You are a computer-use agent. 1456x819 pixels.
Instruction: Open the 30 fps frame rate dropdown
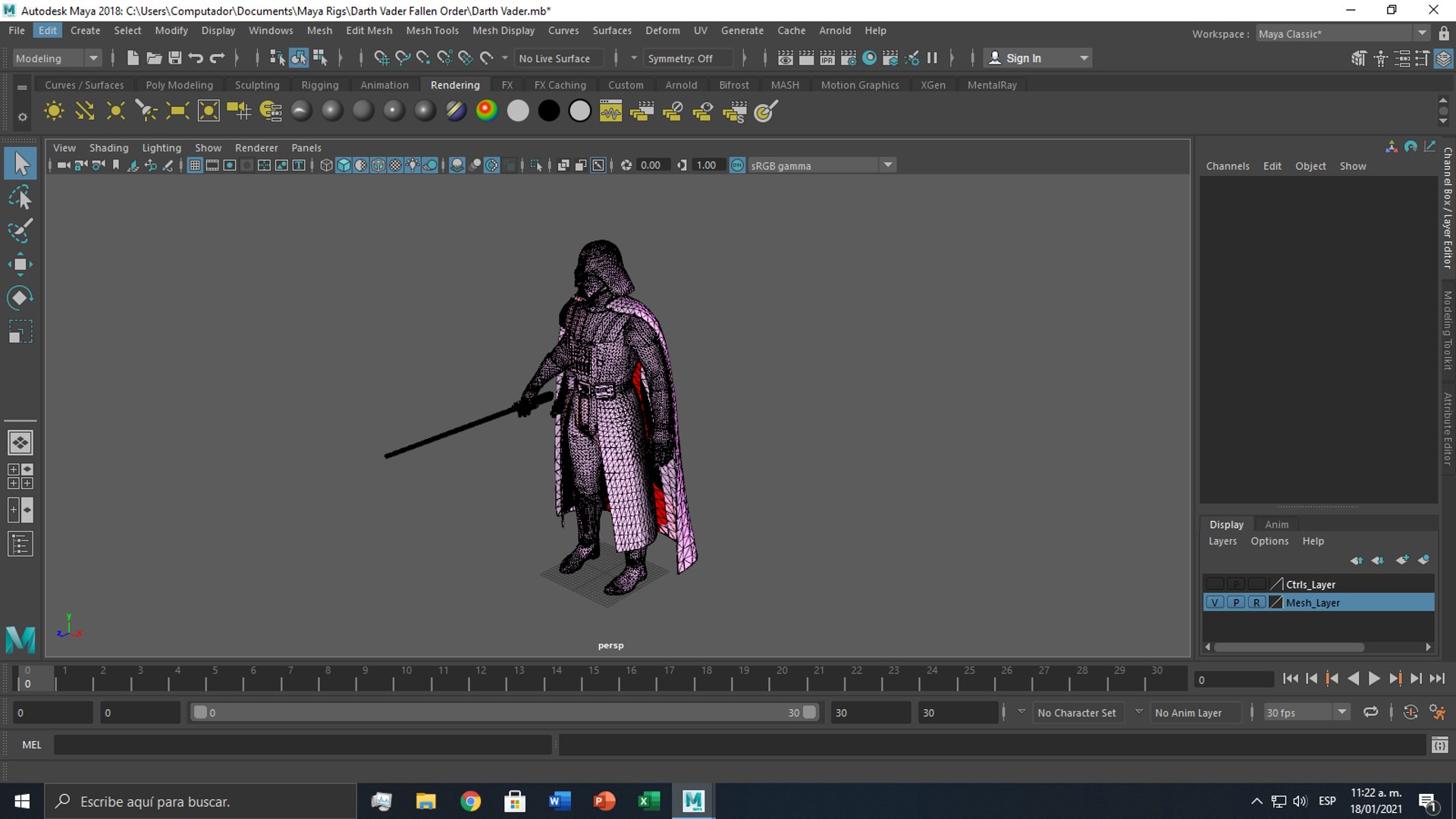coord(1307,713)
